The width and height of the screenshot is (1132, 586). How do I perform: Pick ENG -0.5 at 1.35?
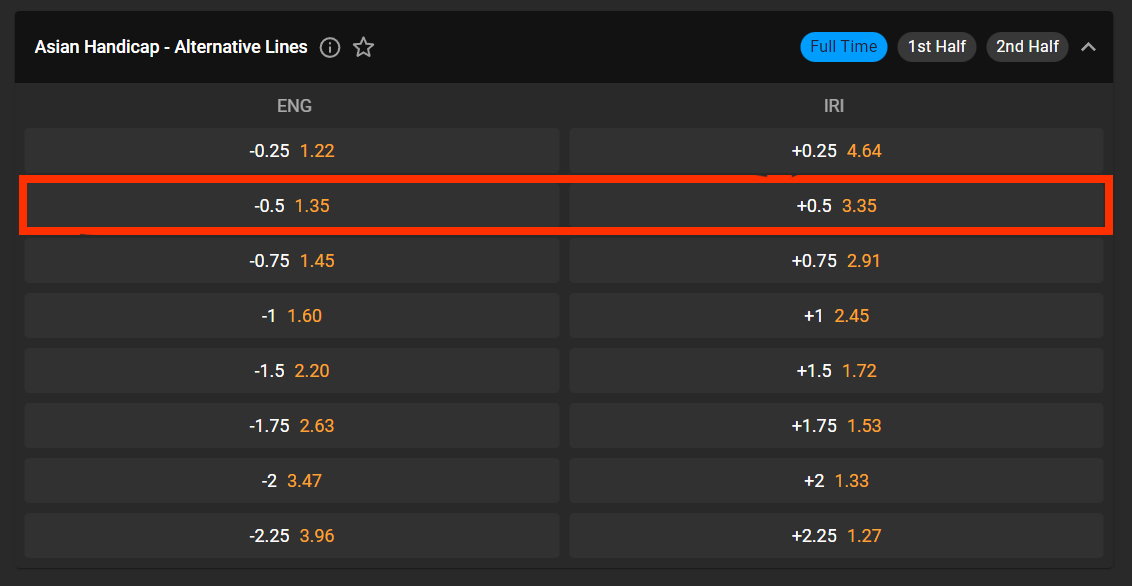292,206
